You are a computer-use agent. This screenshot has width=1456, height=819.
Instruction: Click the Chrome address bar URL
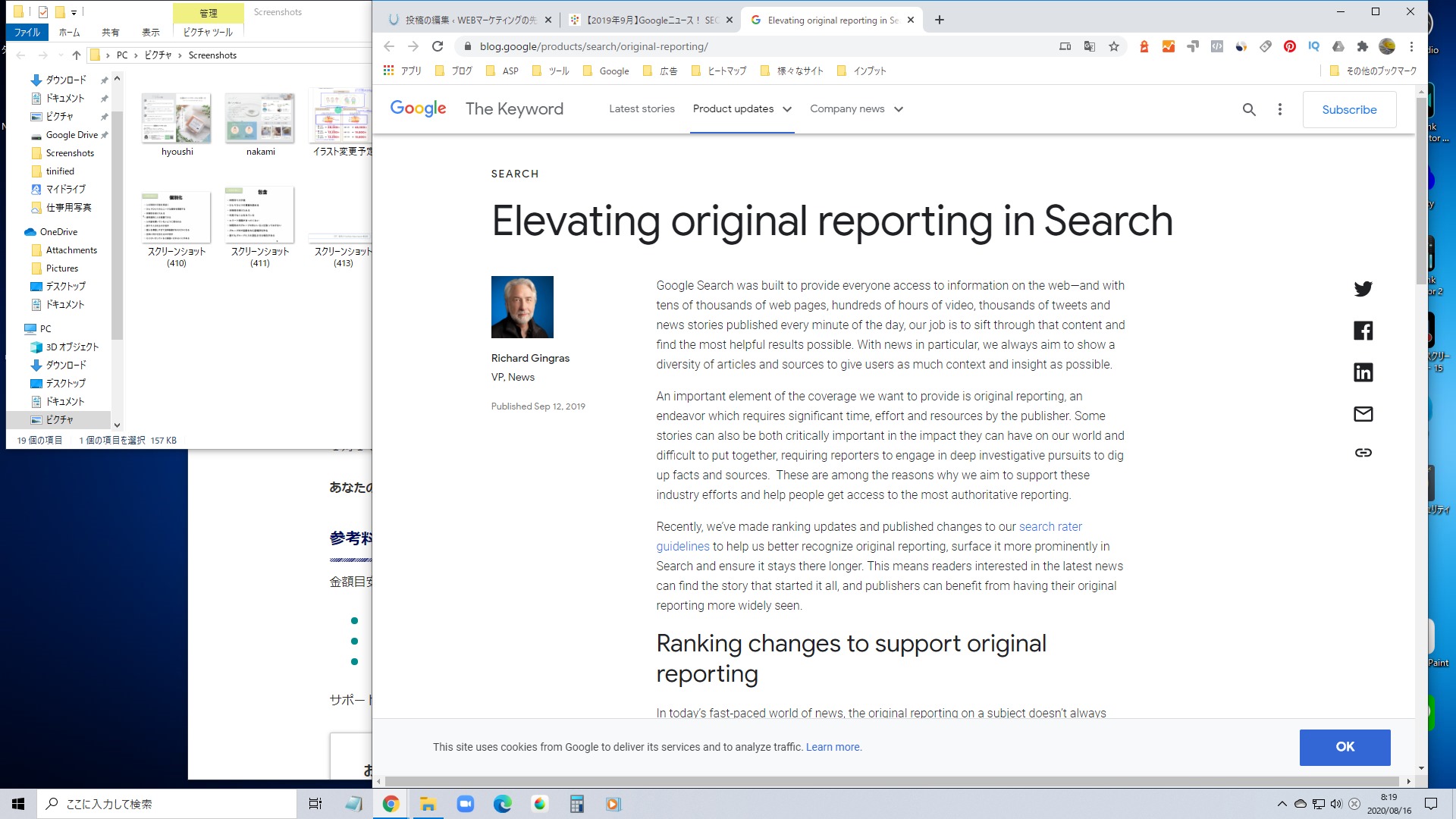594,46
